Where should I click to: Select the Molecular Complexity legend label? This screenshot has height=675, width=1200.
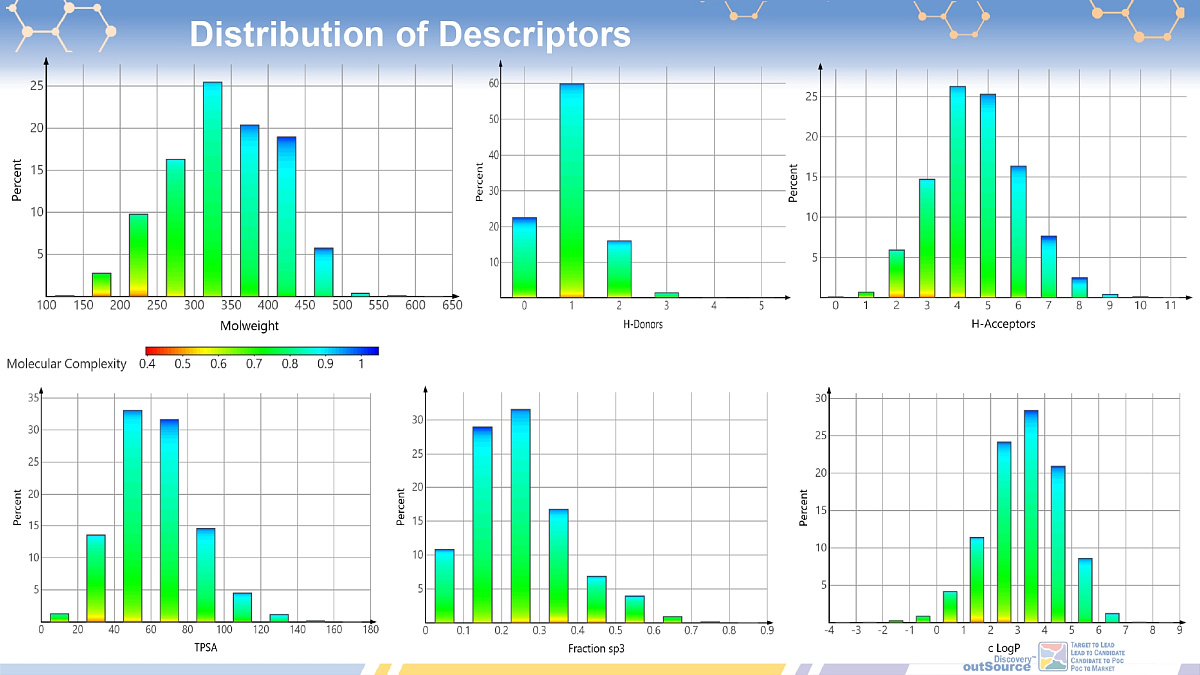coord(67,364)
